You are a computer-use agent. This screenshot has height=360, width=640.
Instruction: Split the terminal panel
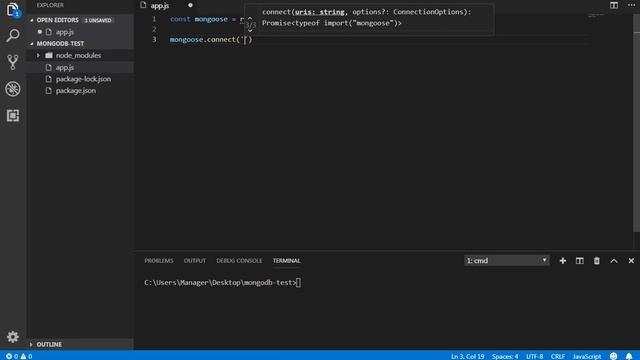pos(580,261)
